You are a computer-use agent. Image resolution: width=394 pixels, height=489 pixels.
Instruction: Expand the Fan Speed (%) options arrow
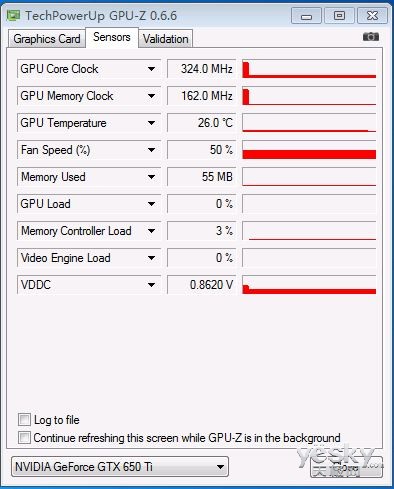coord(151,150)
